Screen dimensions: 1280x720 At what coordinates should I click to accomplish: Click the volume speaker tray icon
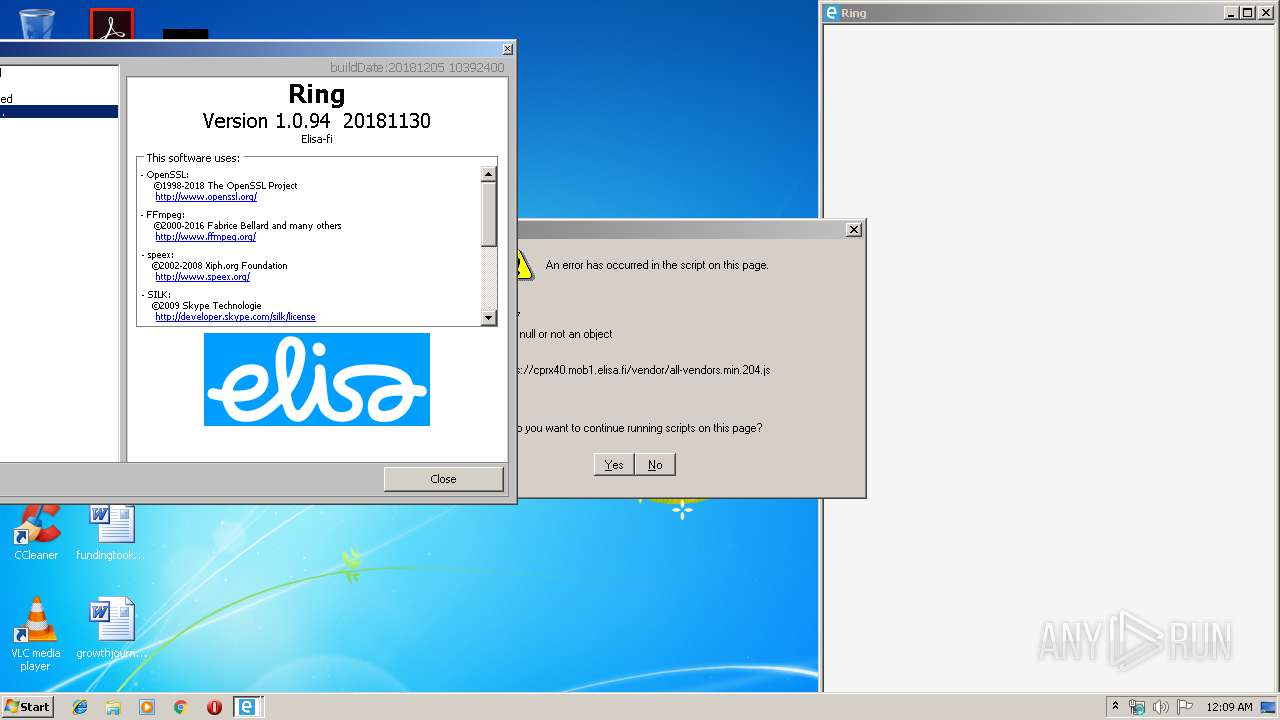(1161, 707)
